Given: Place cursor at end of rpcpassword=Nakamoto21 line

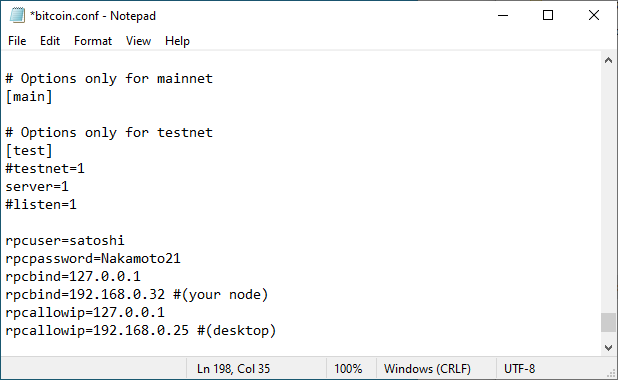Looking at the screenshot, I should (181, 259).
